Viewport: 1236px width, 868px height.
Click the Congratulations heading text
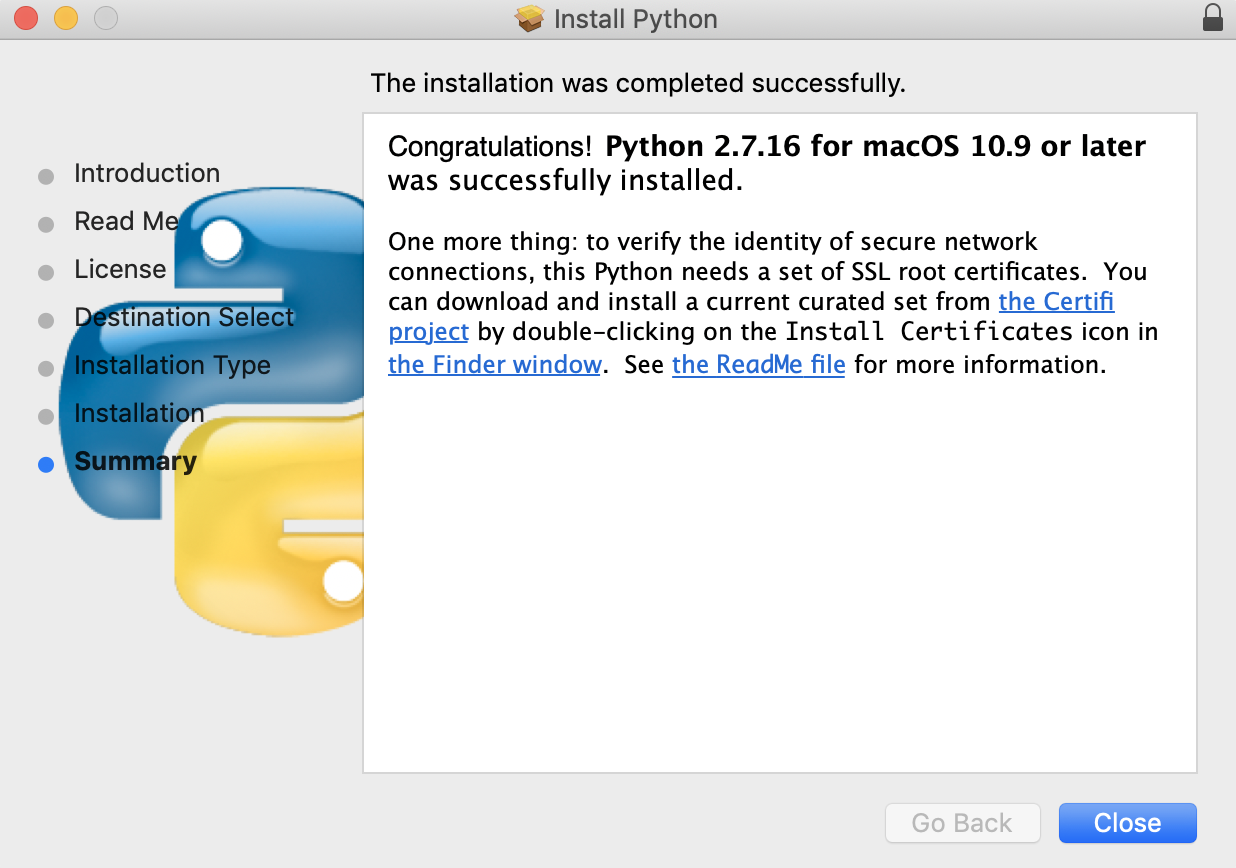pyautogui.click(x=766, y=163)
